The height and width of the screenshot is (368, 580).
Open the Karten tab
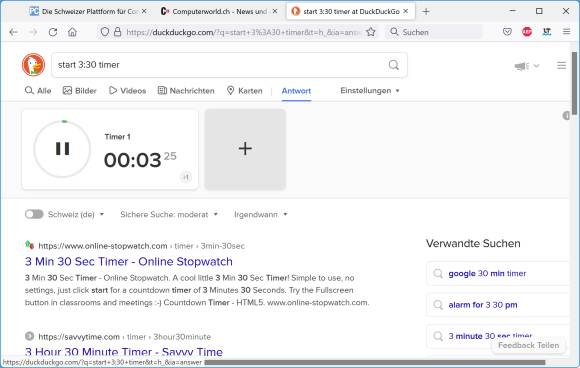[x=245, y=91]
